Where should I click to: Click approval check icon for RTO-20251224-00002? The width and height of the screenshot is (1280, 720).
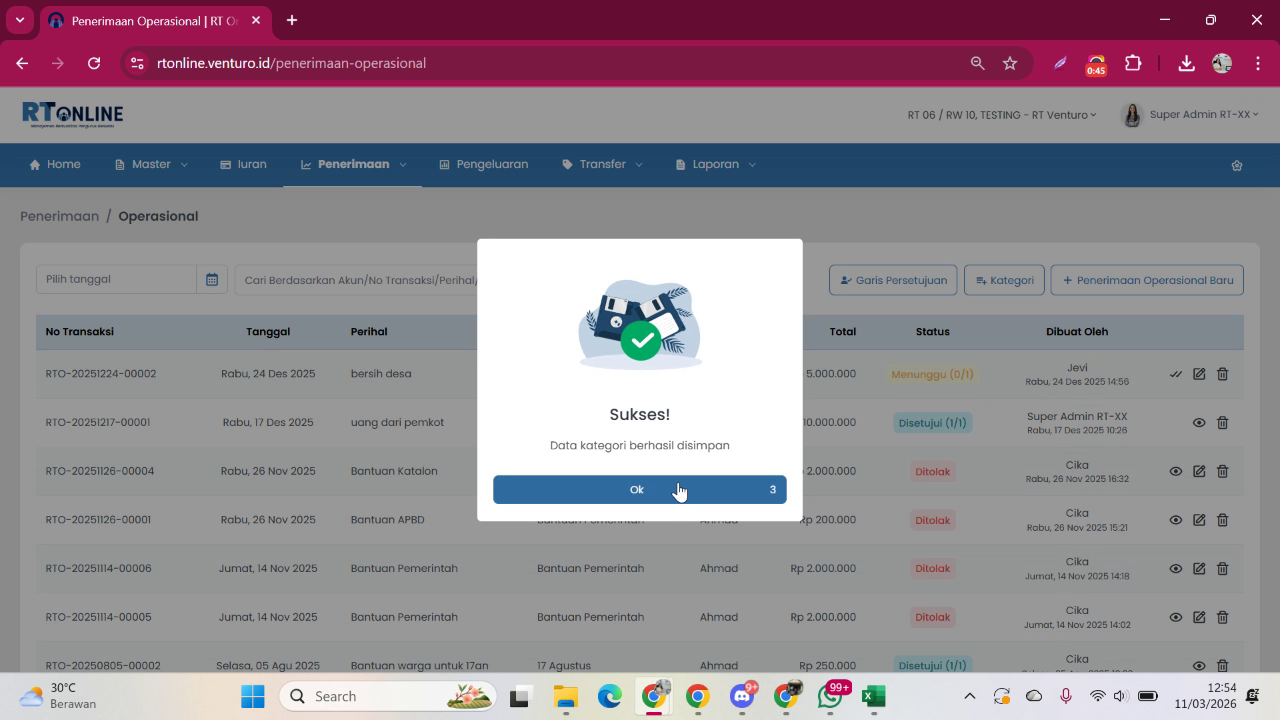pos(1176,374)
